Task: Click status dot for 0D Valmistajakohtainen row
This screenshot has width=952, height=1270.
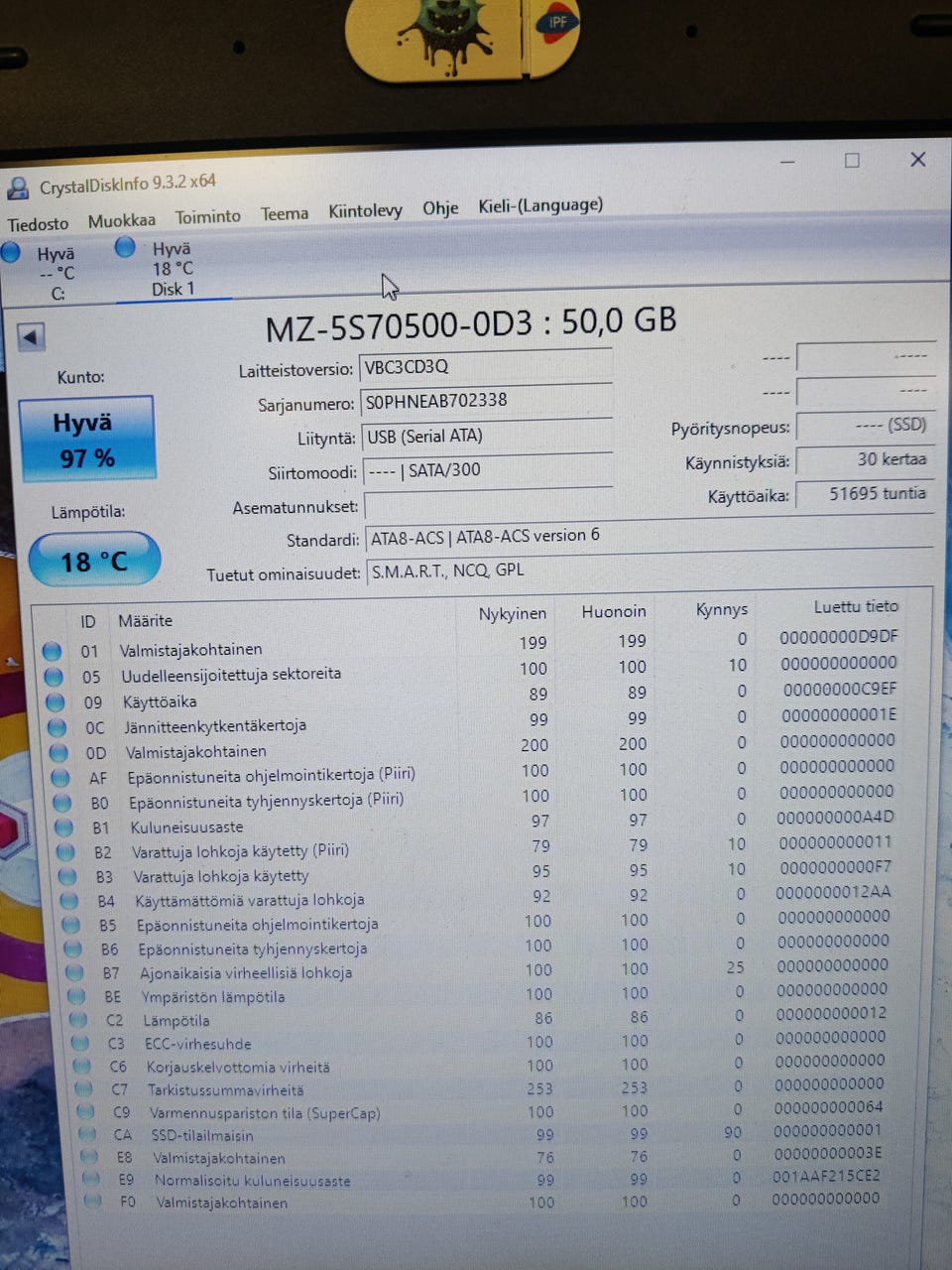Action: 59,753
